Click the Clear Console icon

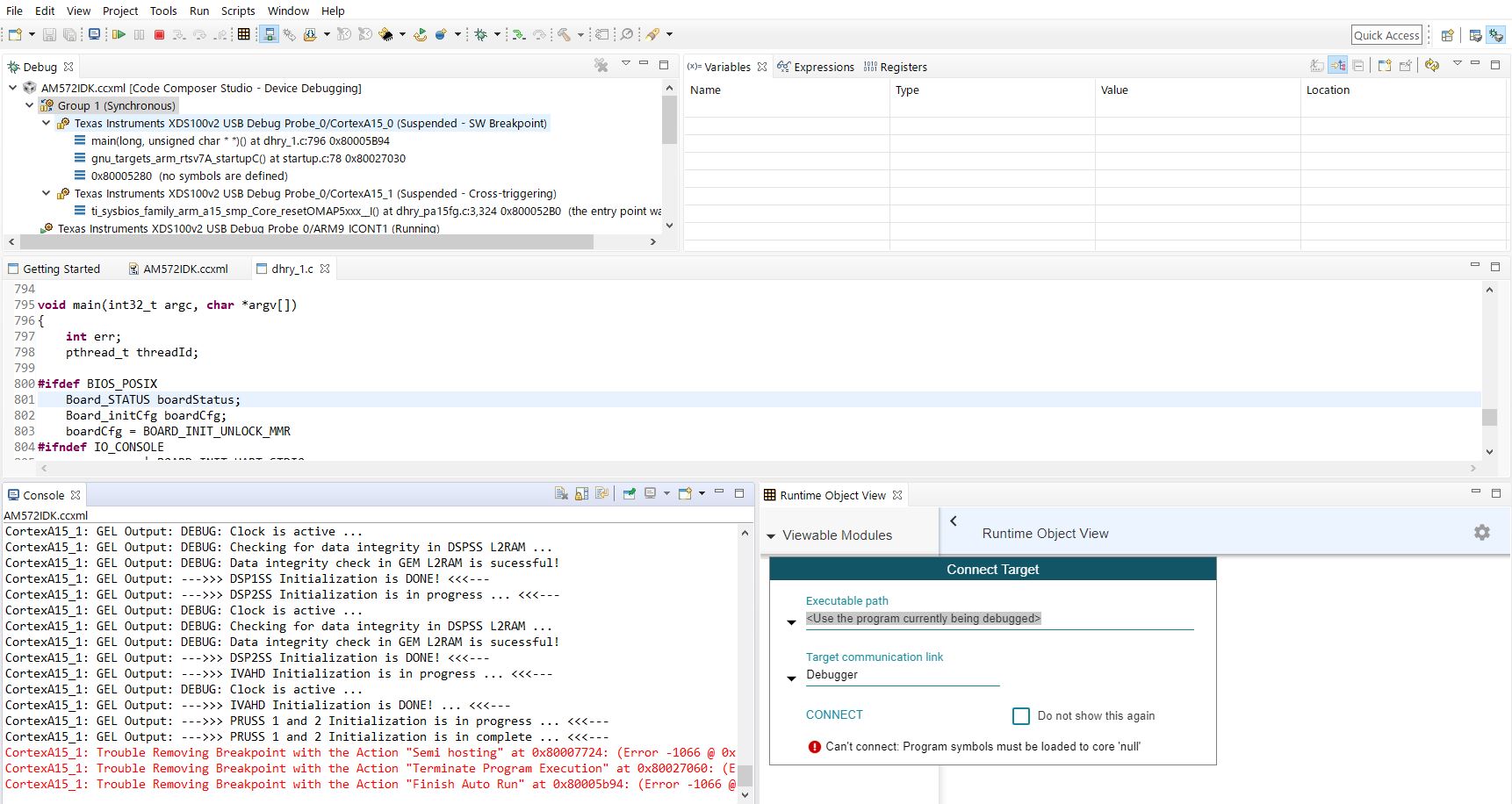point(561,494)
